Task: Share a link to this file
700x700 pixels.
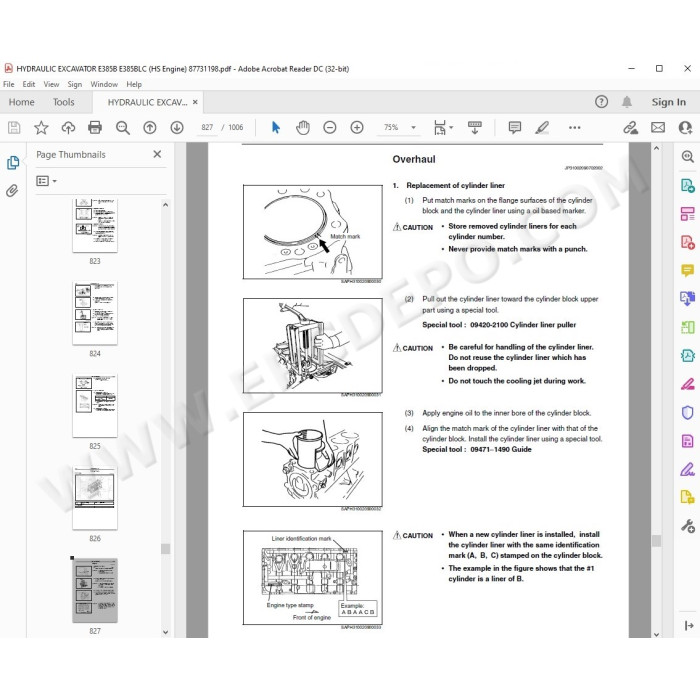Action: [630, 128]
